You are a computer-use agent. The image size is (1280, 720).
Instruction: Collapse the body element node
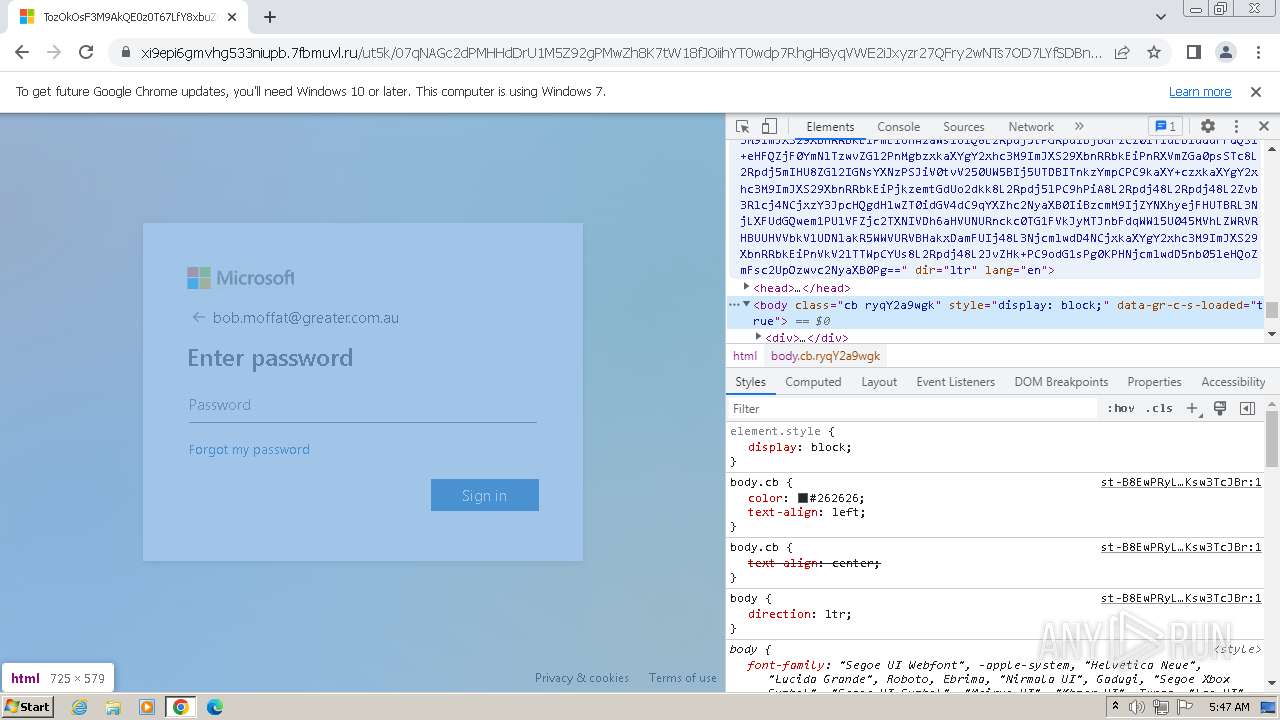point(746,304)
